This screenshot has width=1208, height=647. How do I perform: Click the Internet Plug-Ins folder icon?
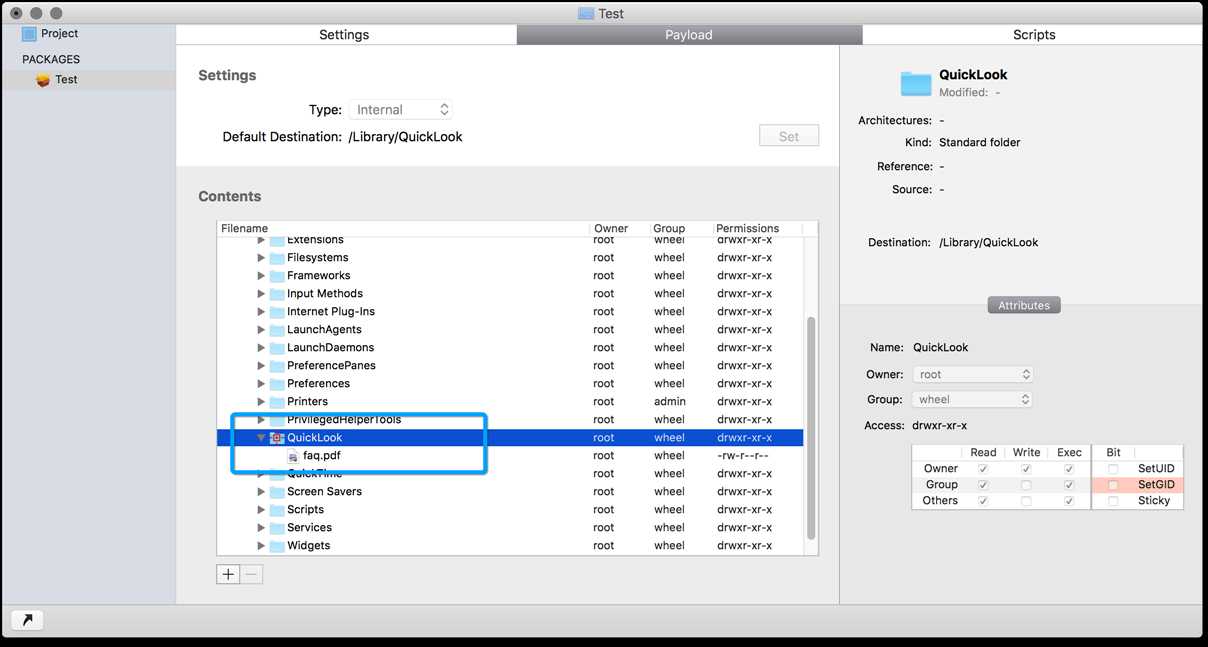pyautogui.click(x=277, y=312)
